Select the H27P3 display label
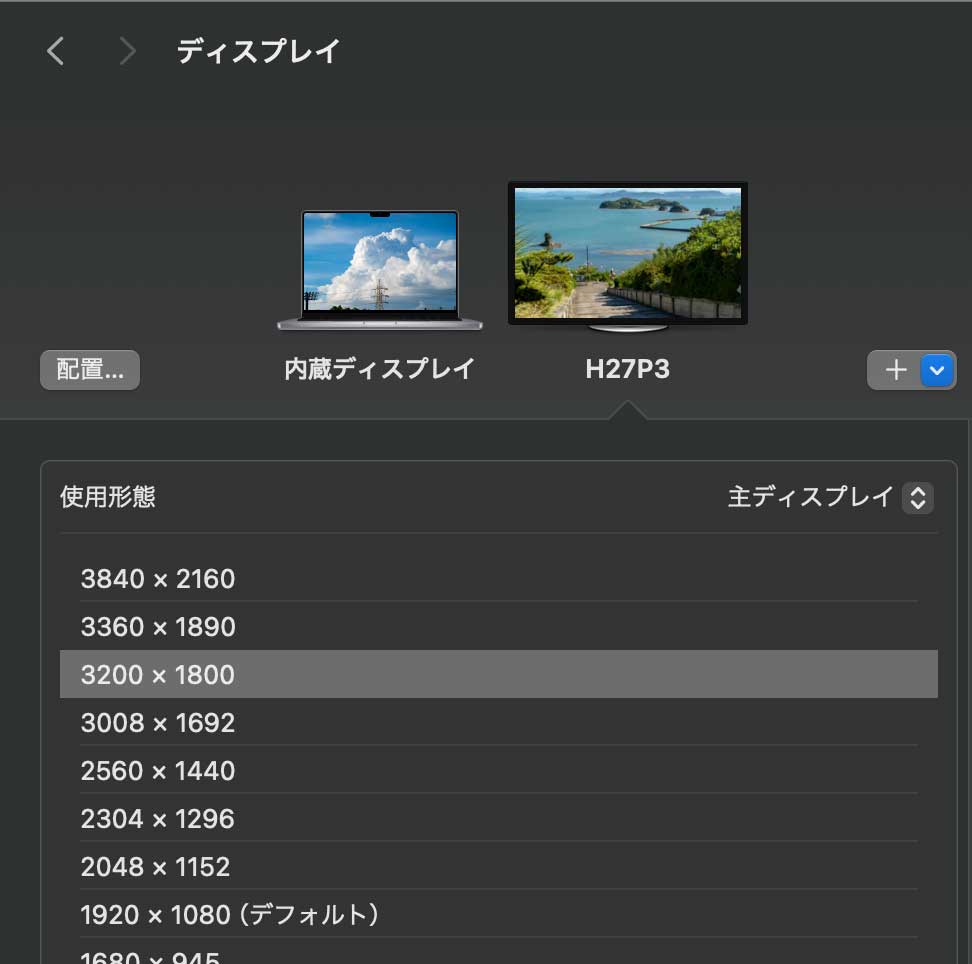Screen dimensions: 972x964 pos(627,369)
